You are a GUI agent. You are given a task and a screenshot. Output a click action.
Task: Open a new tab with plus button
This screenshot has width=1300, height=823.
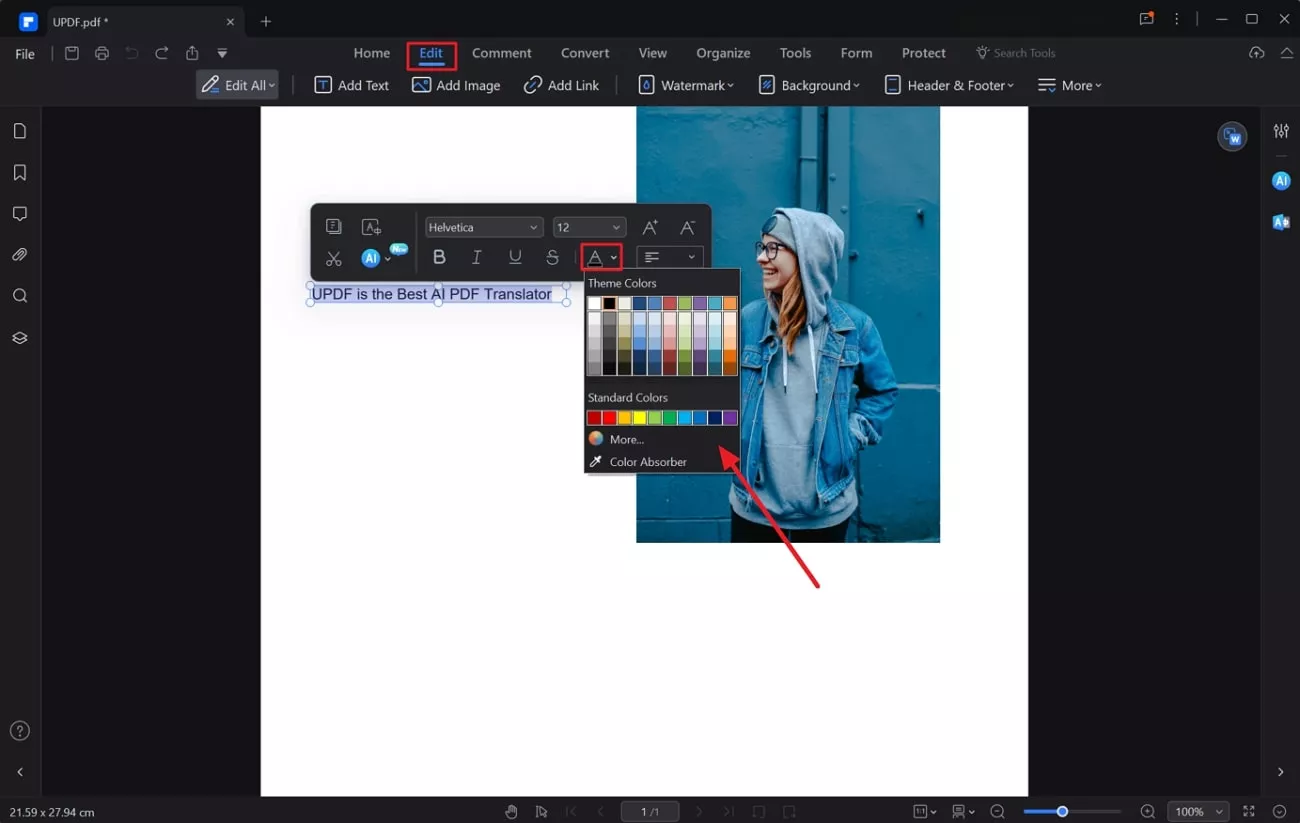[x=265, y=21]
